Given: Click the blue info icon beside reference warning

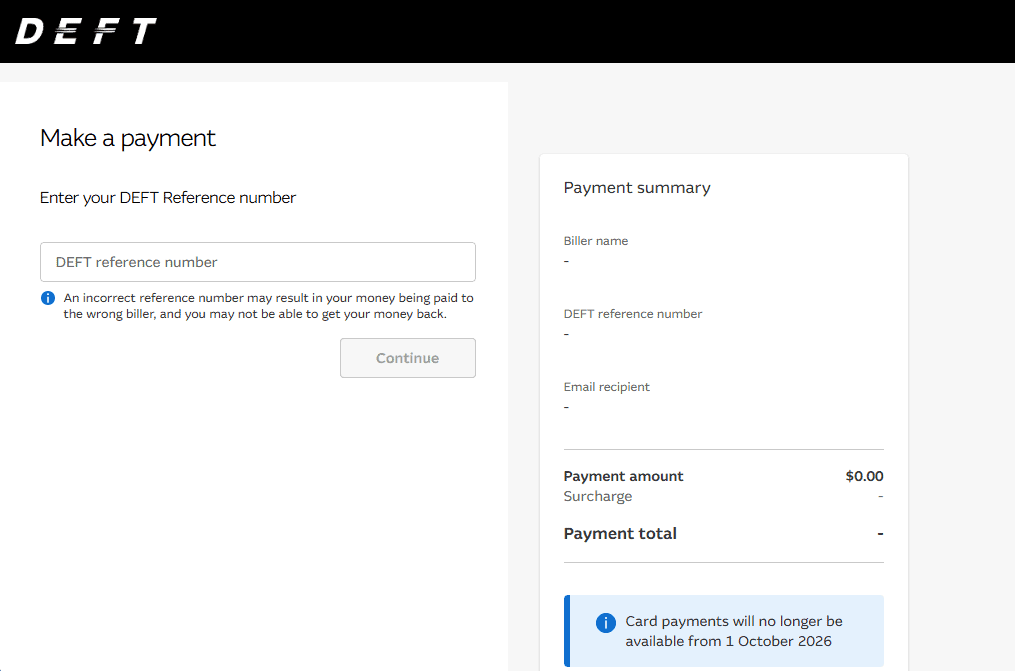Looking at the screenshot, I should [48, 298].
